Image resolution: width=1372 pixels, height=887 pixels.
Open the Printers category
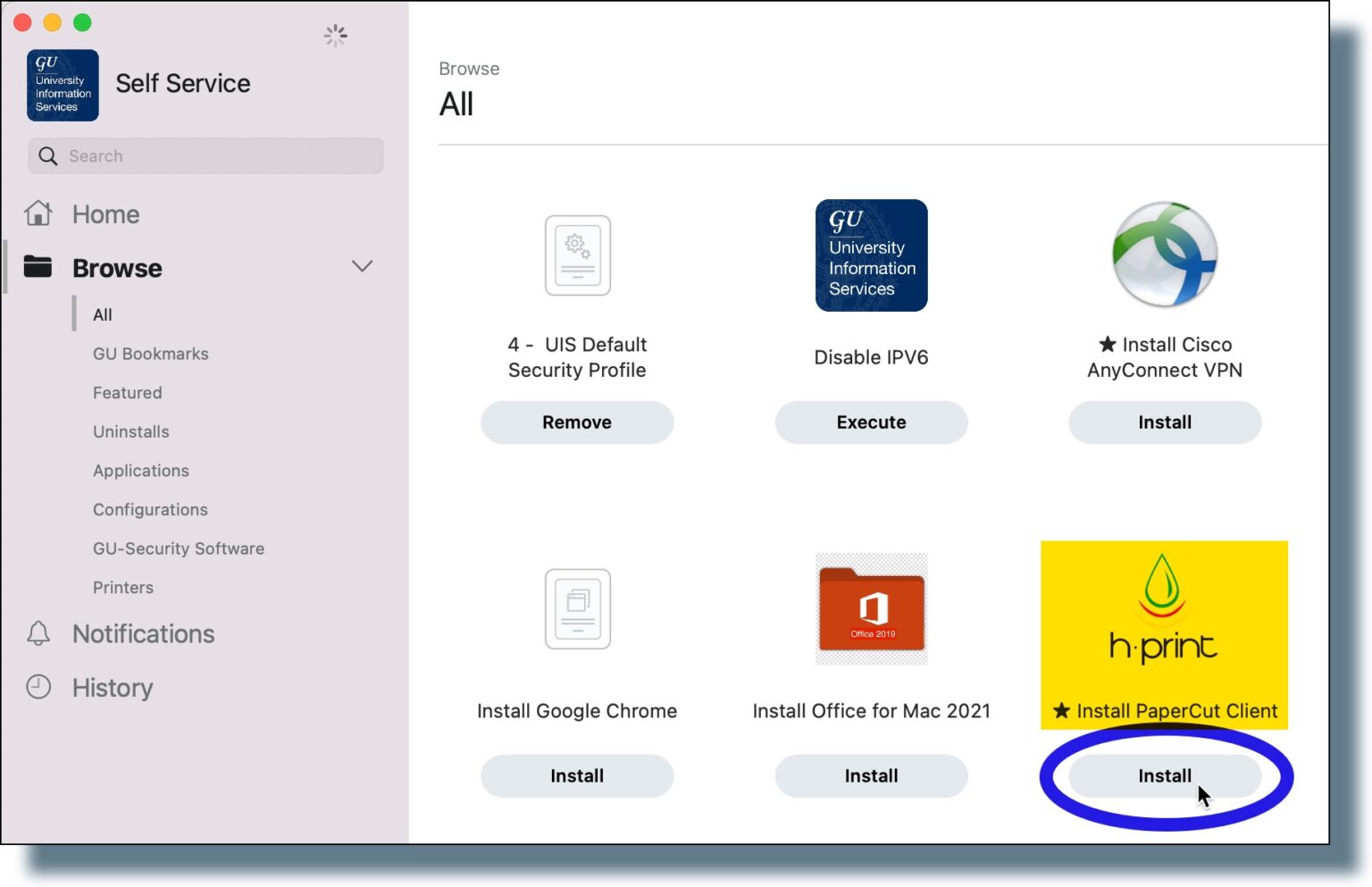(123, 587)
